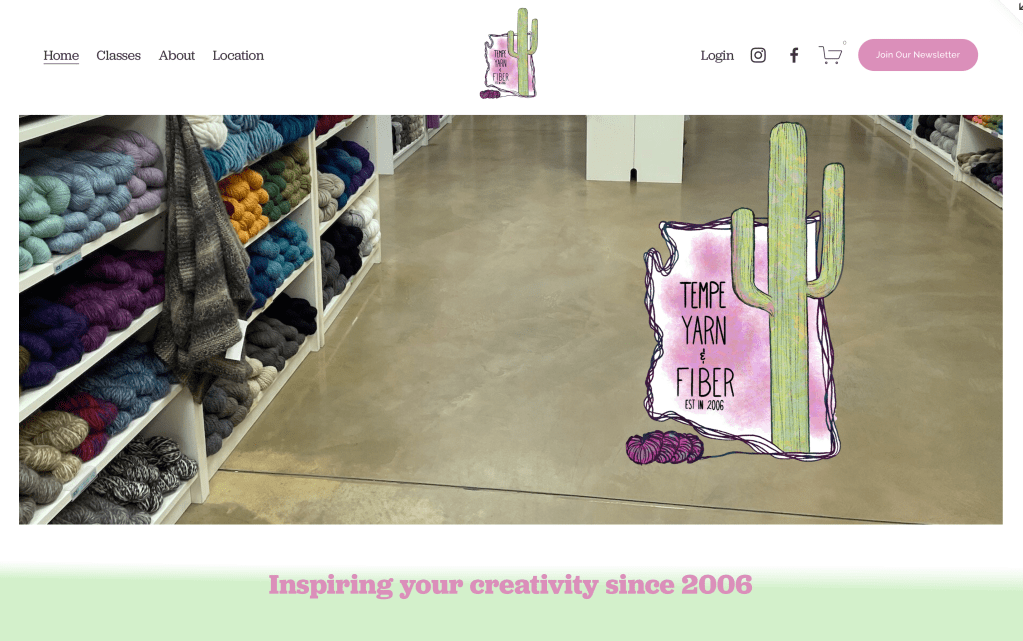
Task: View the shopping cart icon
Action: pos(831,55)
